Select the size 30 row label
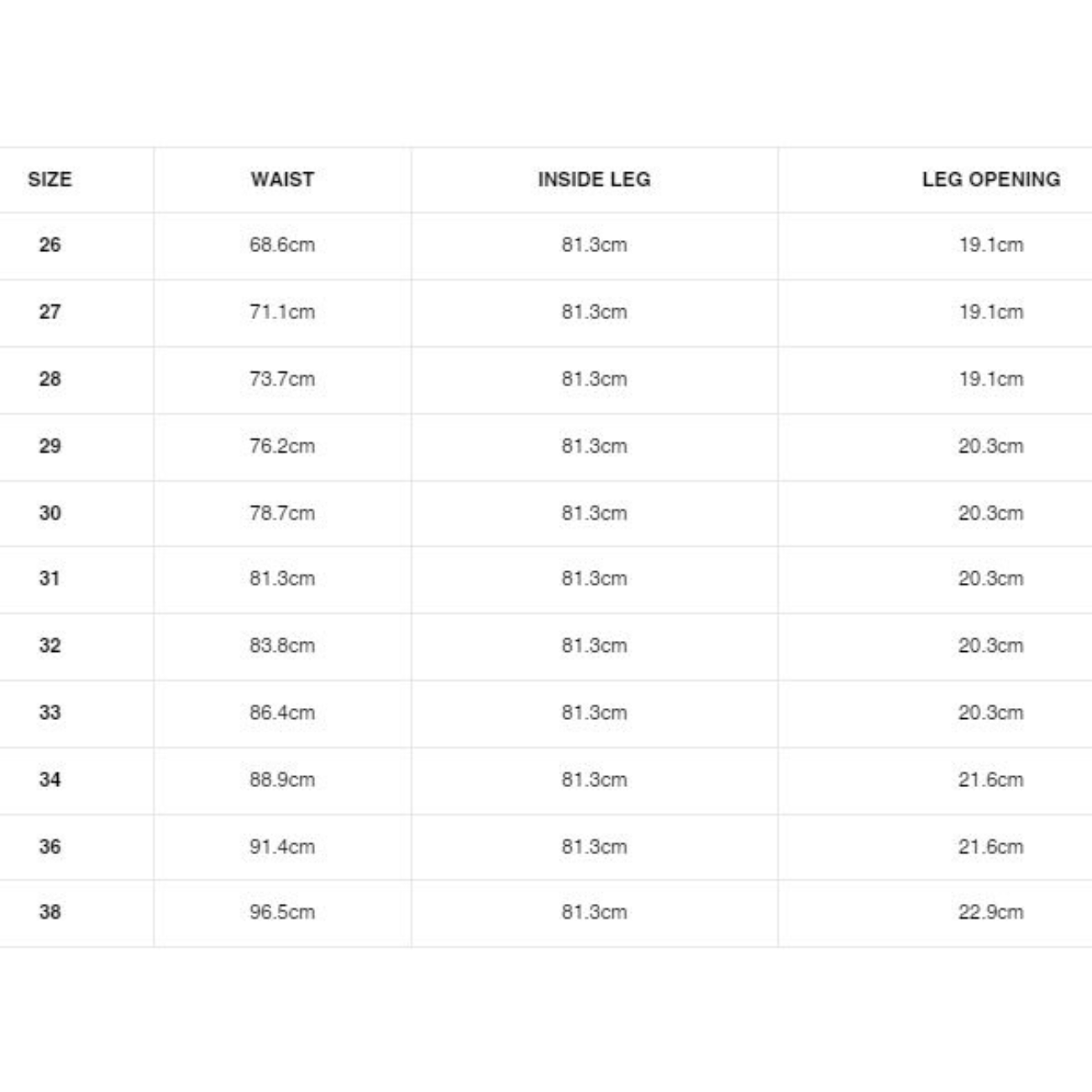 (x=50, y=513)
